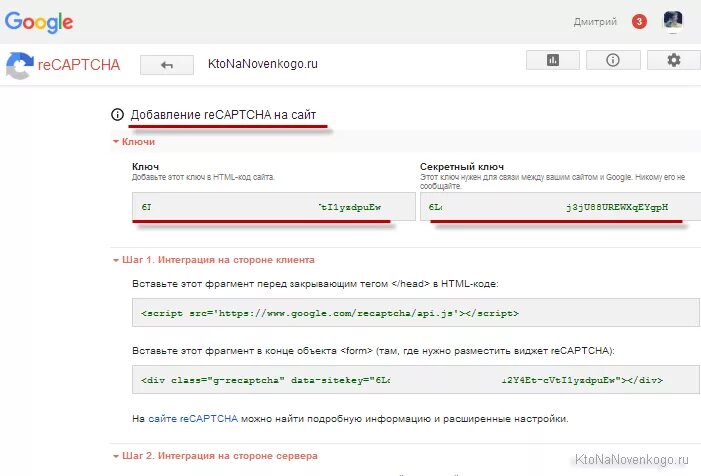Click the Ключ label
The image size is (701, 476).
pos(145,167)
